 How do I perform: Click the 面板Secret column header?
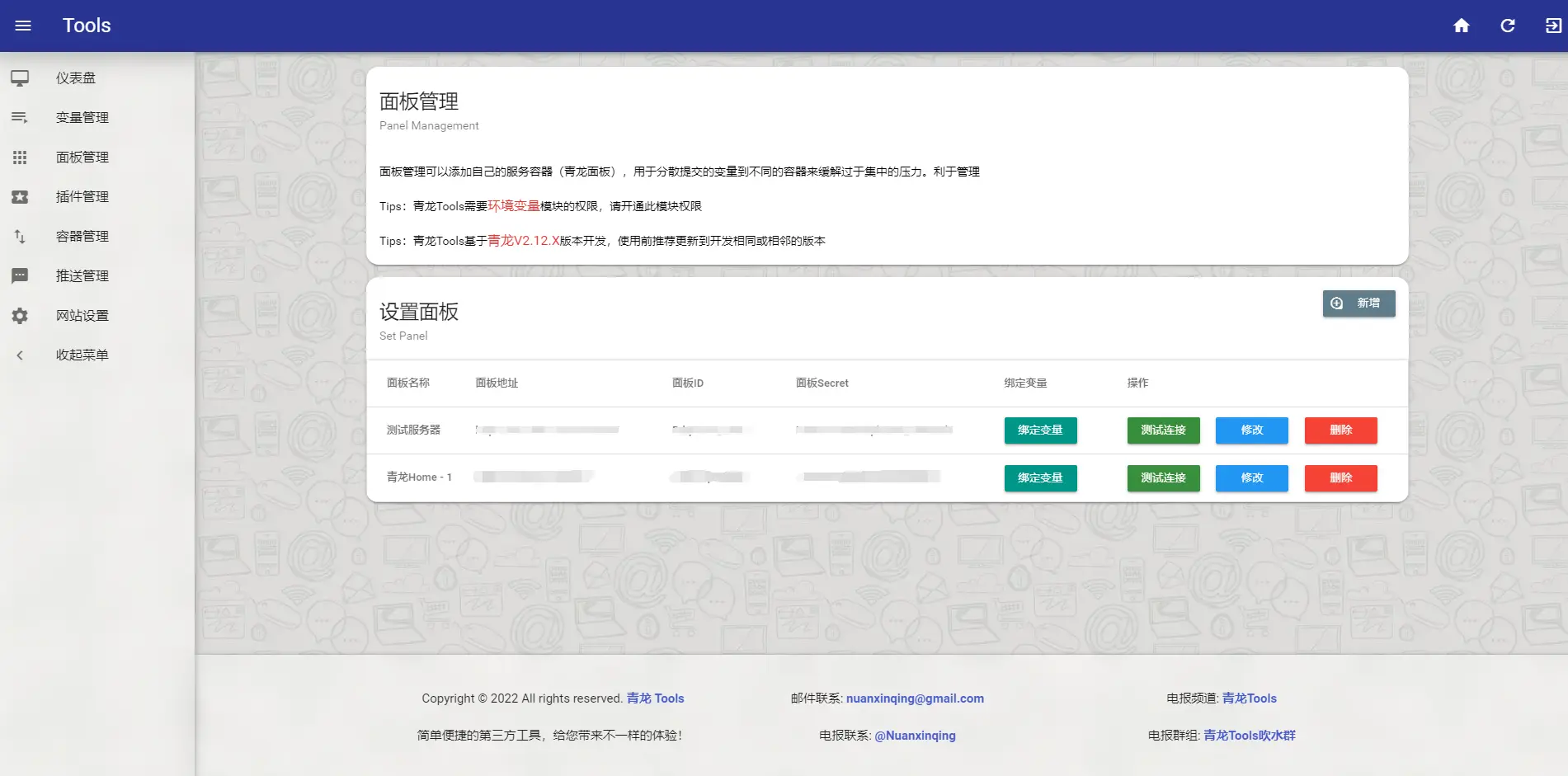click(822, 383)
